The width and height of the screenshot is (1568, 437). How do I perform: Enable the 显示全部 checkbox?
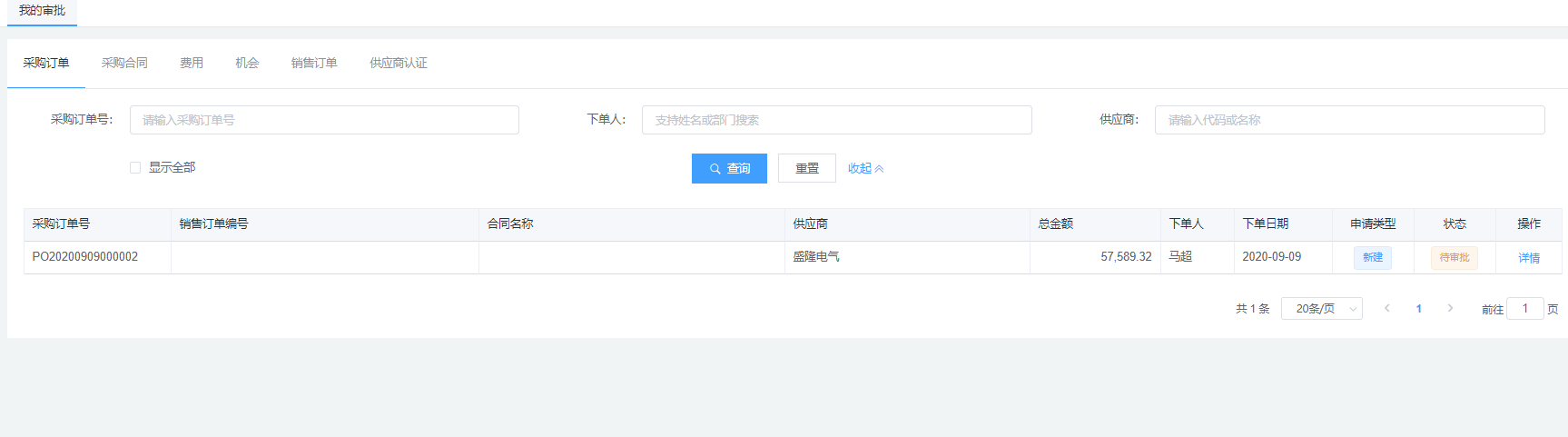(135, 167)
